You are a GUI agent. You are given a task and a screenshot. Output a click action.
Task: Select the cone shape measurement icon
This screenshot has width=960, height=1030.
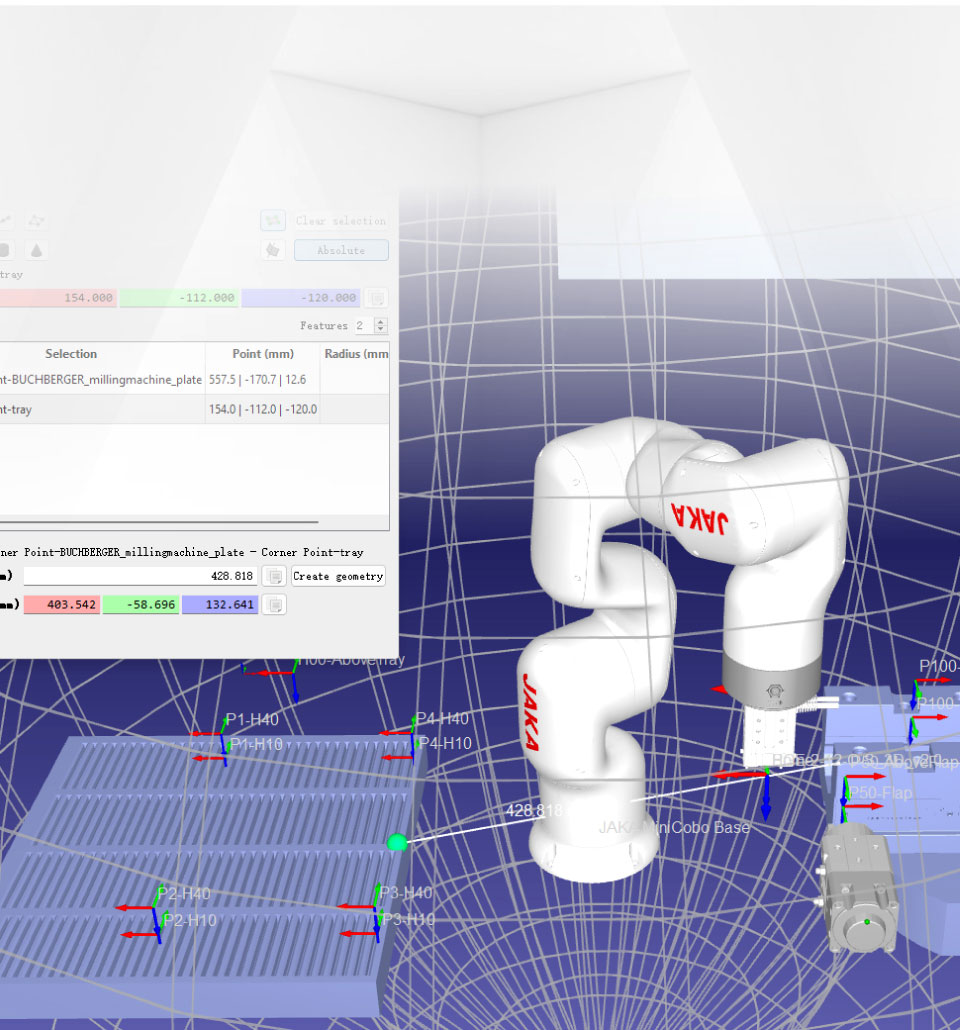pos(37,250)
